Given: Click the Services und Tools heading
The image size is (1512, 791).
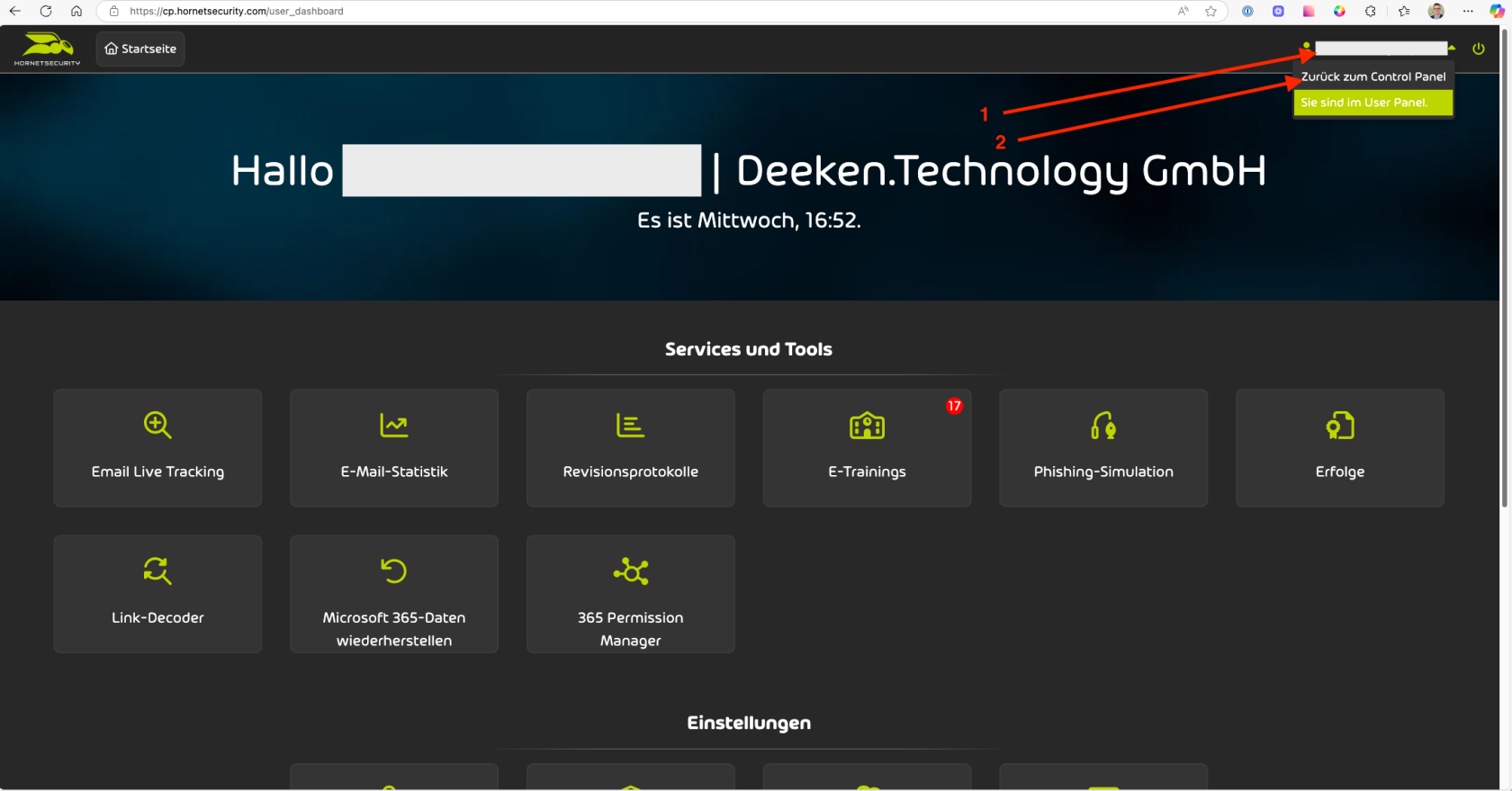Looking at the screenshot, I should click(x=749, y=349).
